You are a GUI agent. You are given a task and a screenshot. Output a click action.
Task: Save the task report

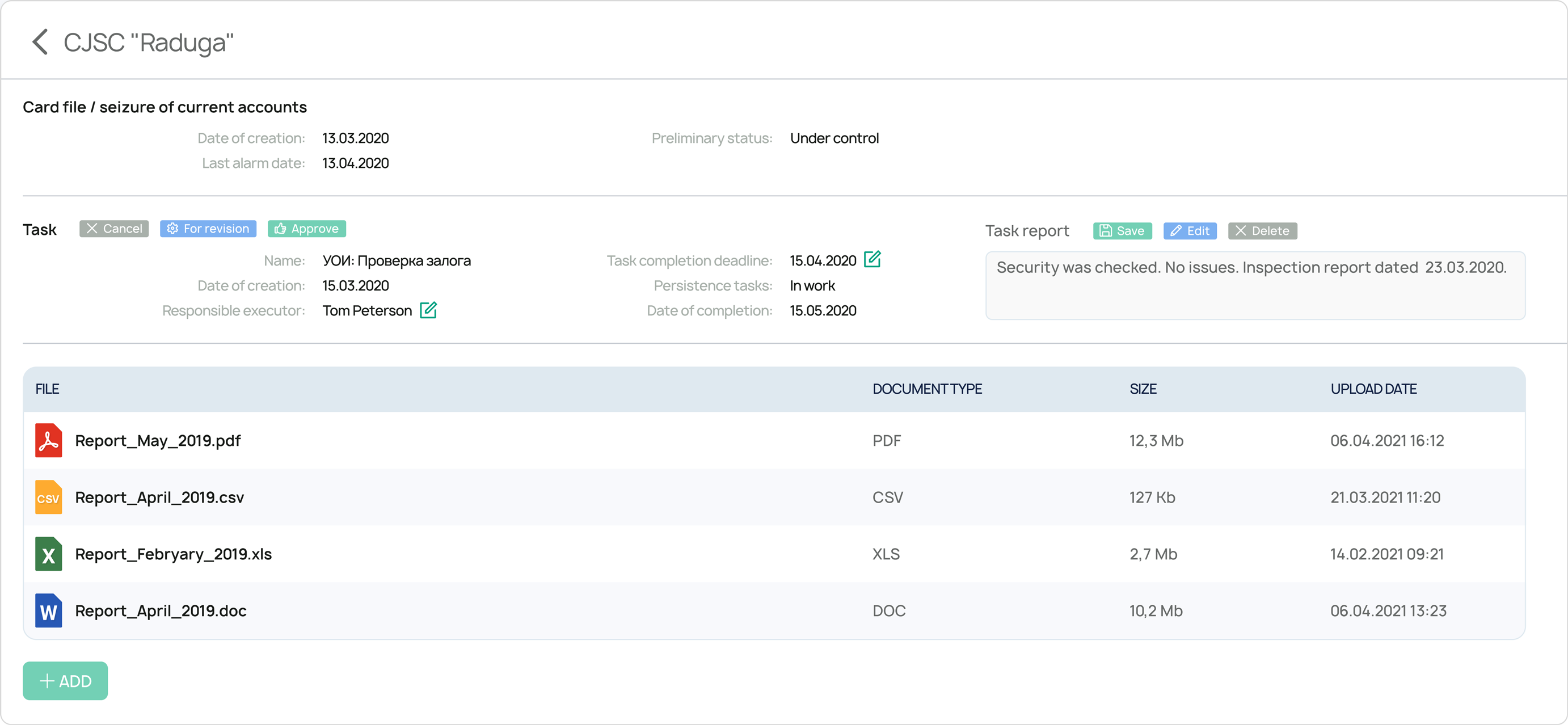point(1122,231)
